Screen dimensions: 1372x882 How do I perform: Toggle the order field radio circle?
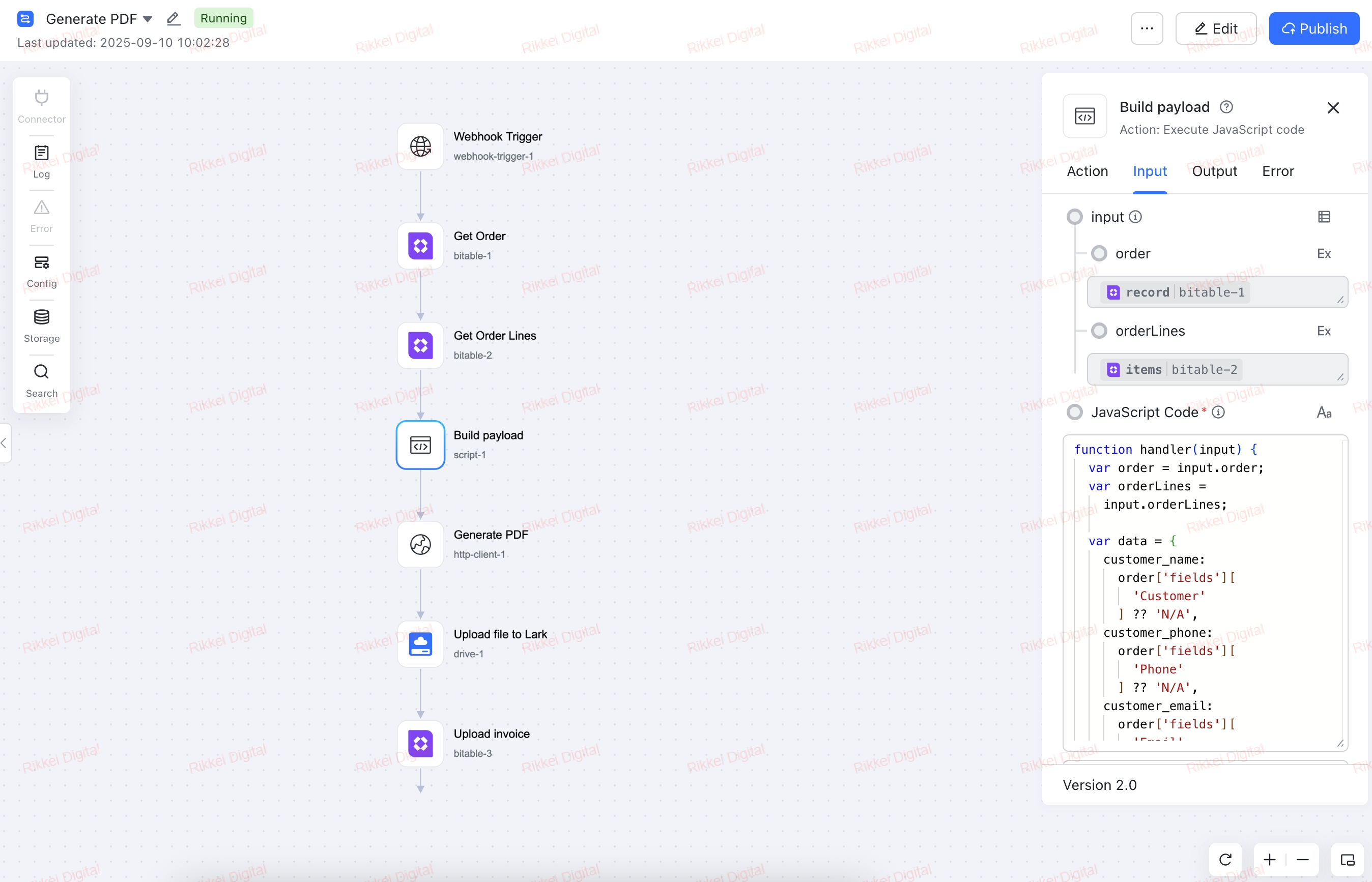pos(1099,253)
